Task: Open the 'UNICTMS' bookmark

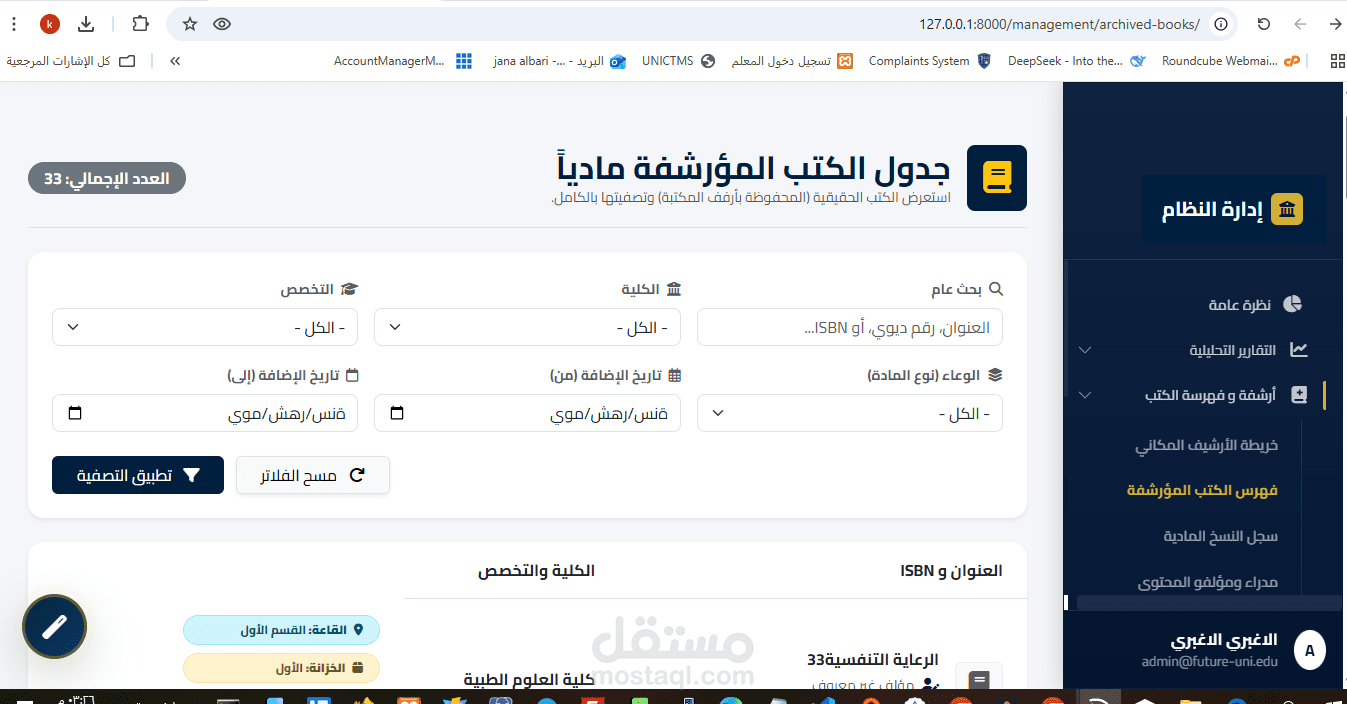Action: [678, 61]
